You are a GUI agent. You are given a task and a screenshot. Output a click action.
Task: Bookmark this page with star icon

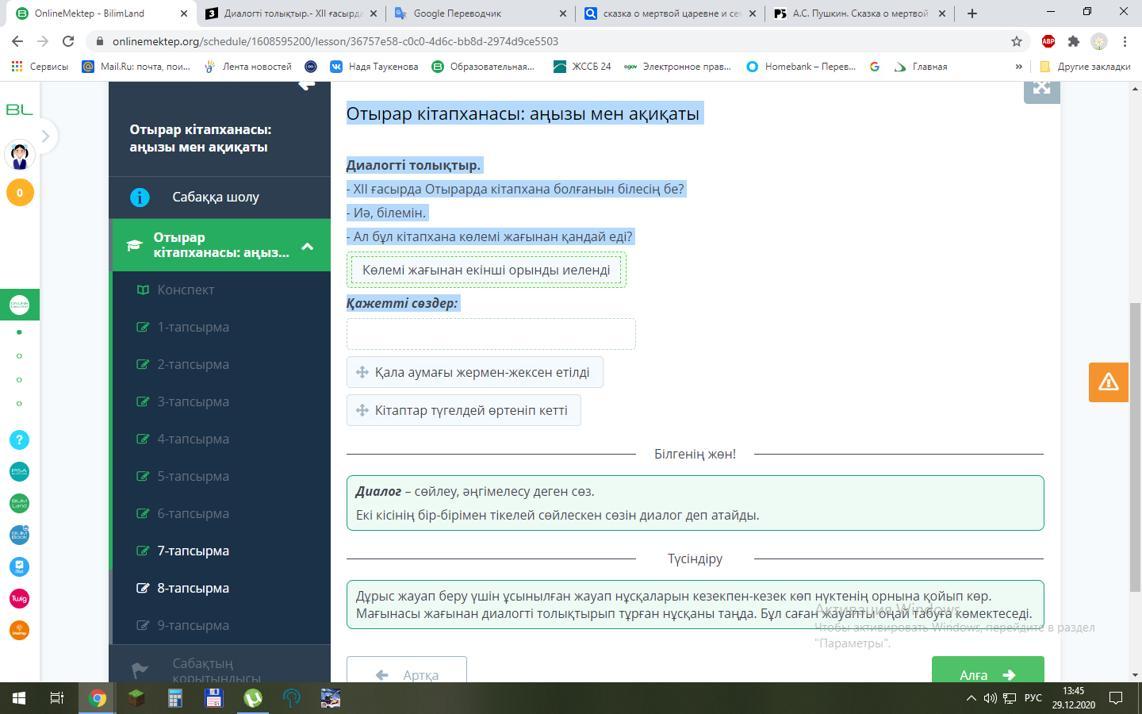tap(1016, 42)
